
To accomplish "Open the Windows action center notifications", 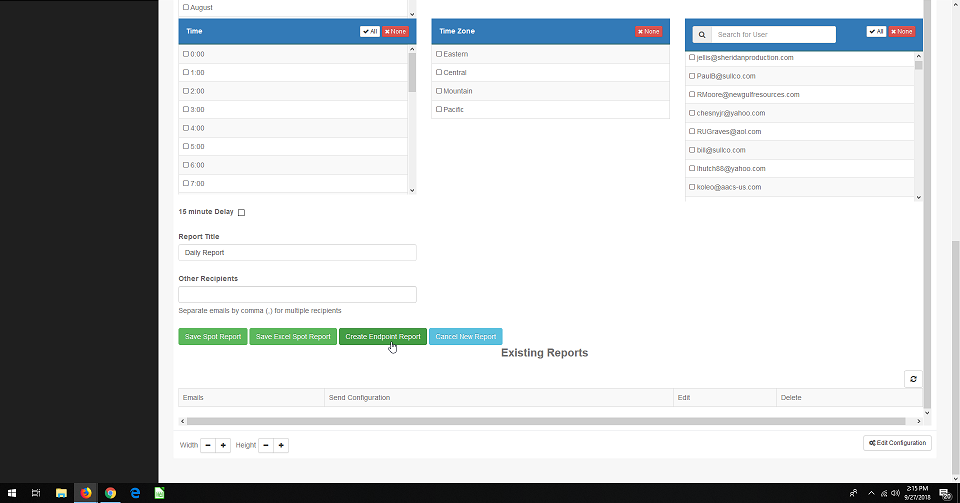I will point(944,493).
